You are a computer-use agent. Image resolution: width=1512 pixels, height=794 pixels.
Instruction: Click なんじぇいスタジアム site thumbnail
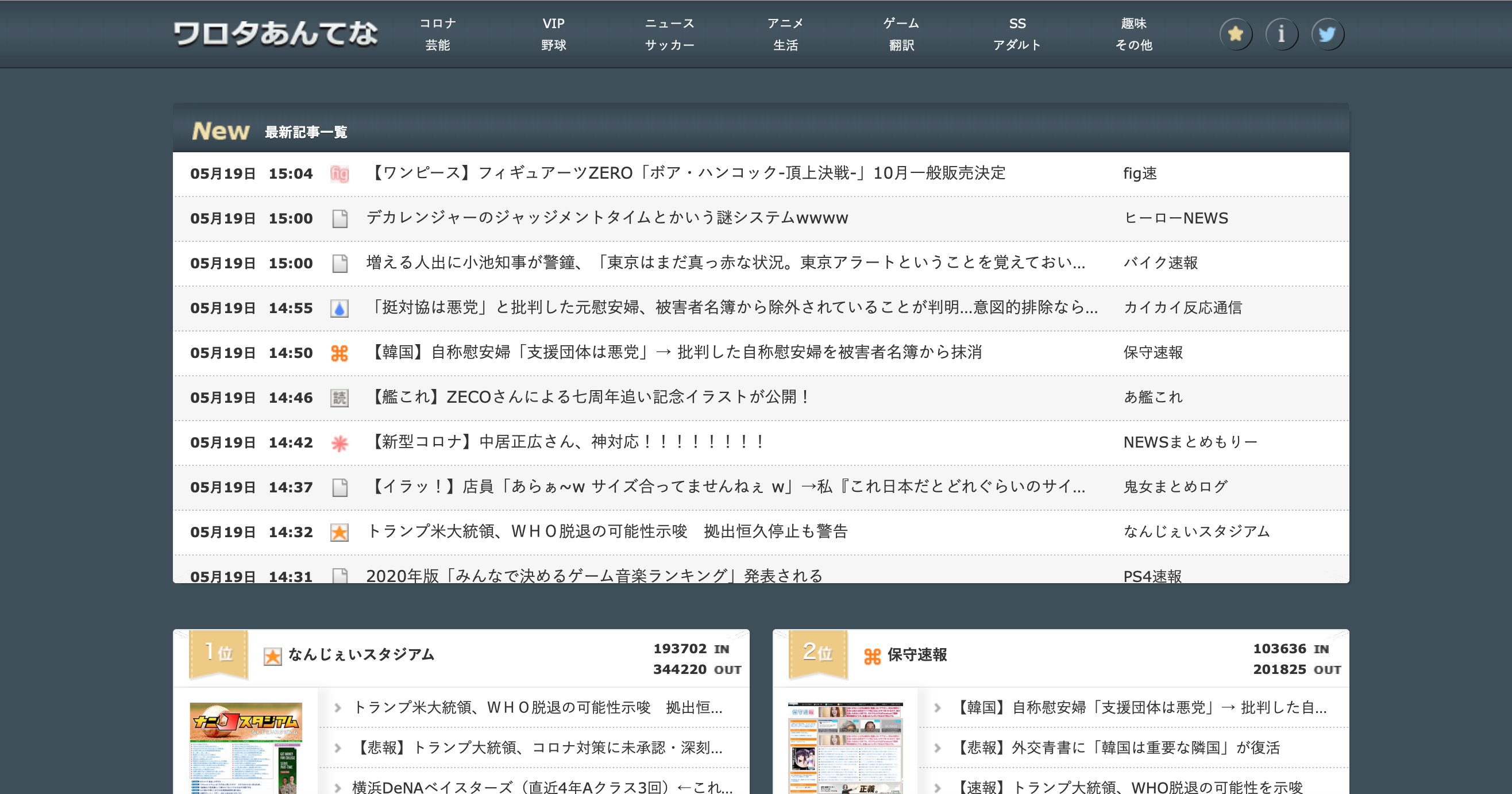(246, 748)
